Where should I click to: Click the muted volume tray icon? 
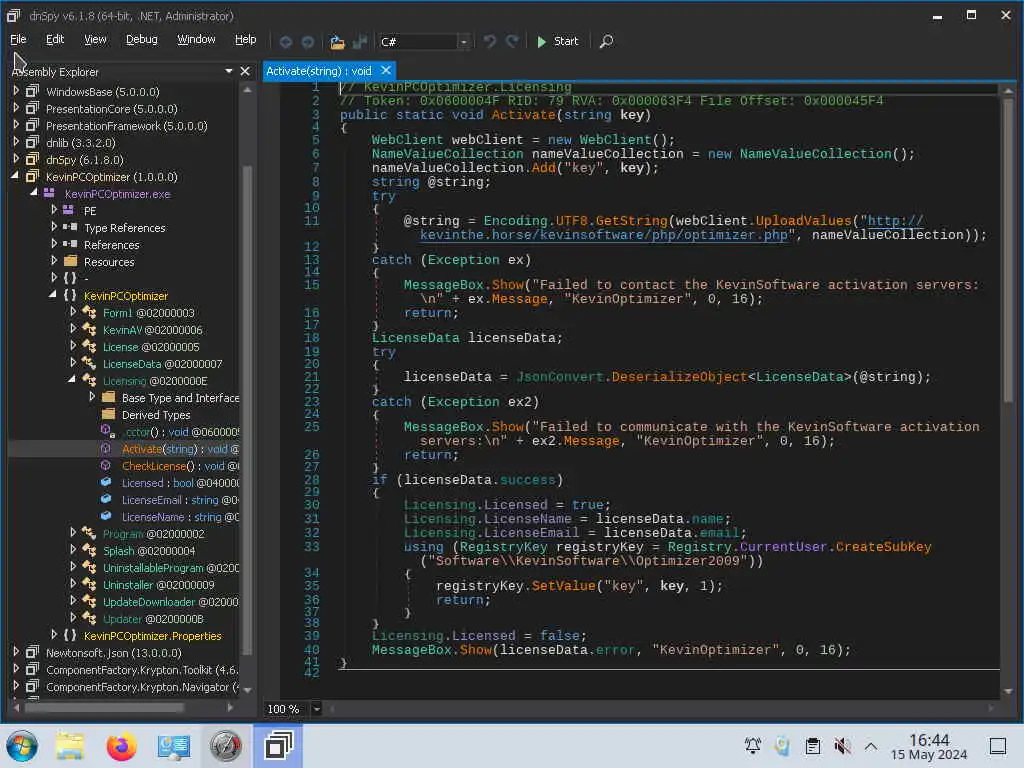pos(842,746)
